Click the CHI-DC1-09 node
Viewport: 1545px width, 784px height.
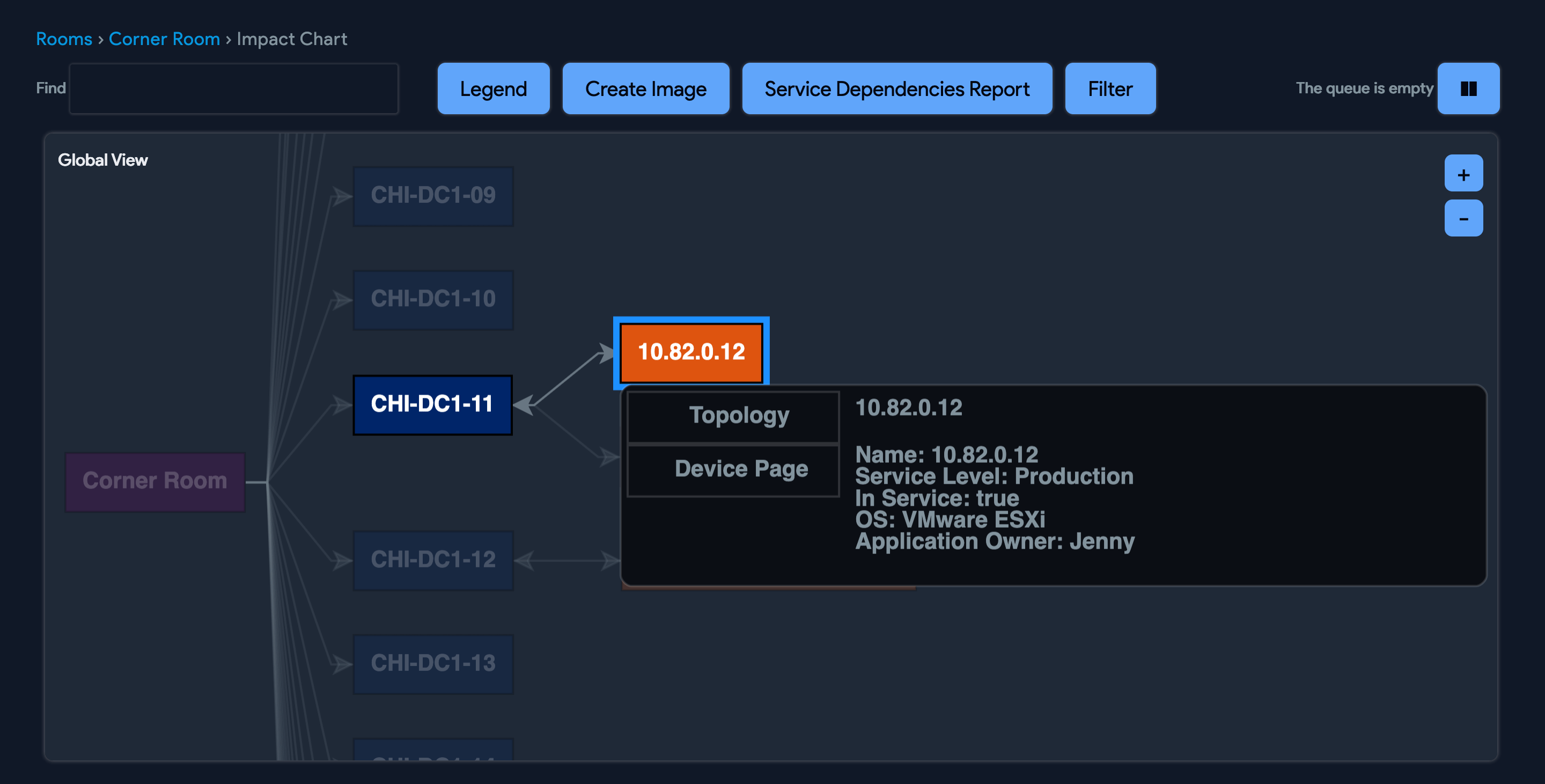(433, 195)
